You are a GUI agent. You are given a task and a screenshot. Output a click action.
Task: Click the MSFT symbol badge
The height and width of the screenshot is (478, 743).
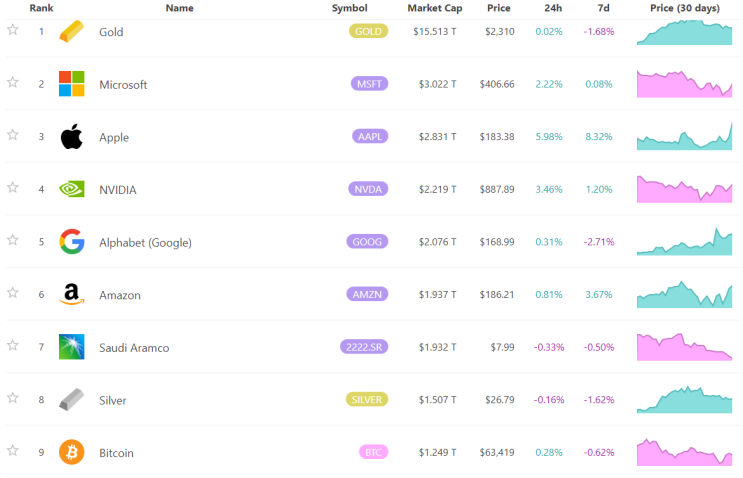pos(368,84)
